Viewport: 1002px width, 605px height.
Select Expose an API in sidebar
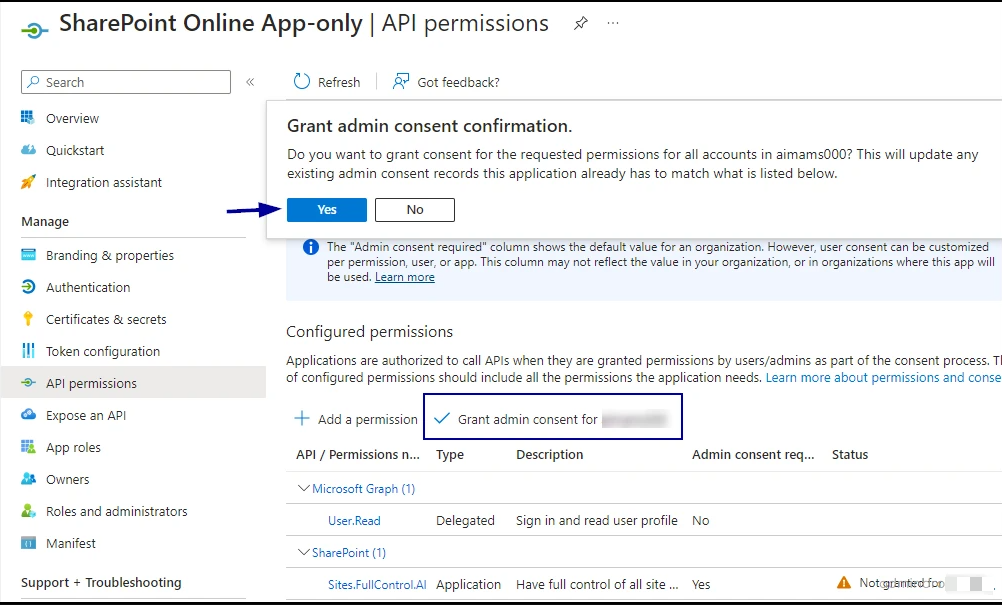point(85,415)
